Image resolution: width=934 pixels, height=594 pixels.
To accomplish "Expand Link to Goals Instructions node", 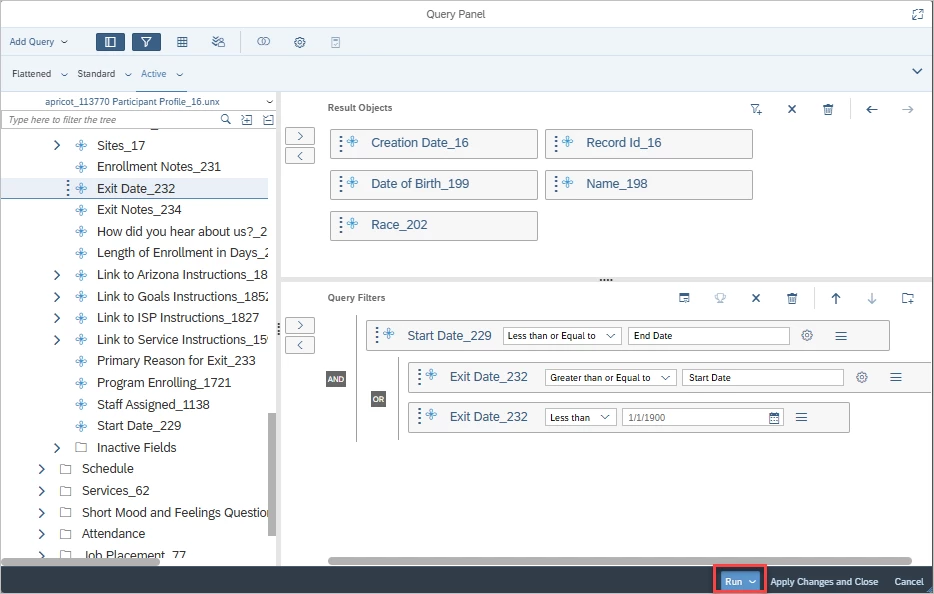I will 57,297.
